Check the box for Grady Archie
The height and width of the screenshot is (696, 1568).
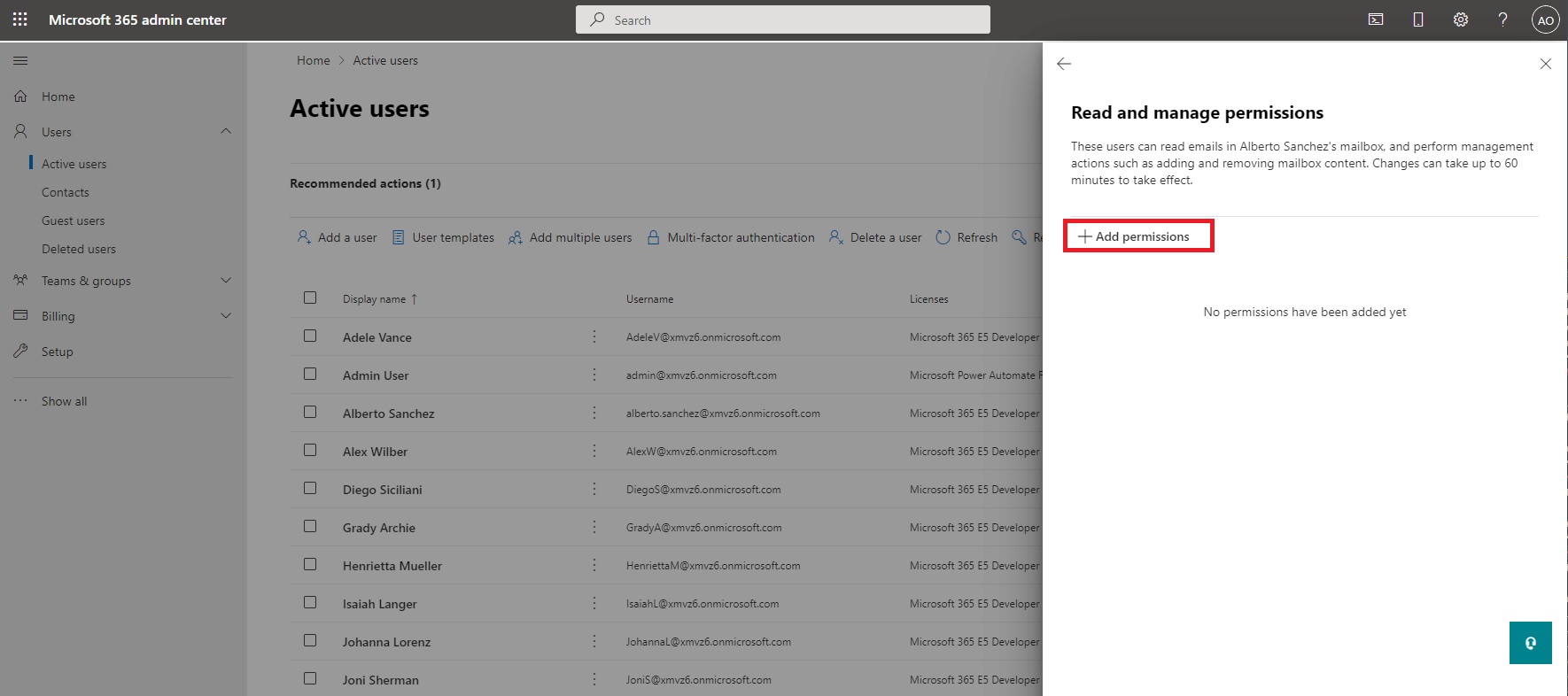tap(310, 526)
